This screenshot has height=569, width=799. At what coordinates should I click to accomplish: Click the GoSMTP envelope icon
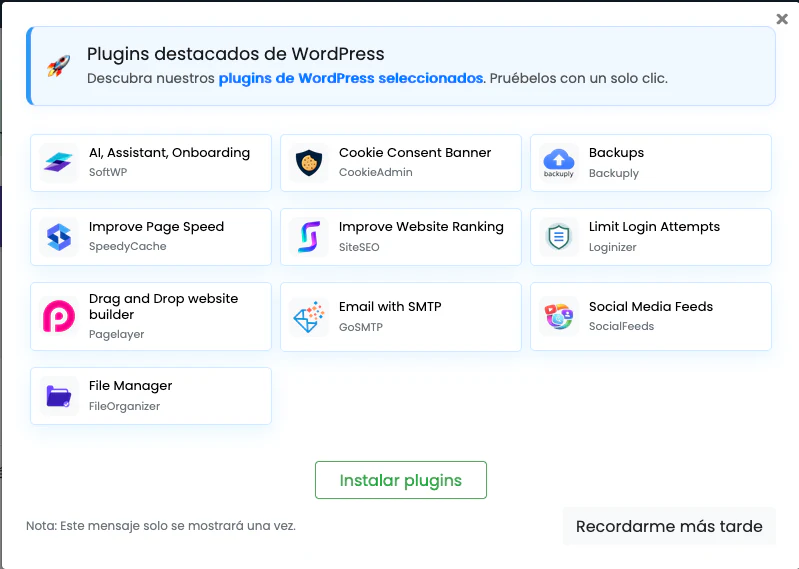pos(309,317)
